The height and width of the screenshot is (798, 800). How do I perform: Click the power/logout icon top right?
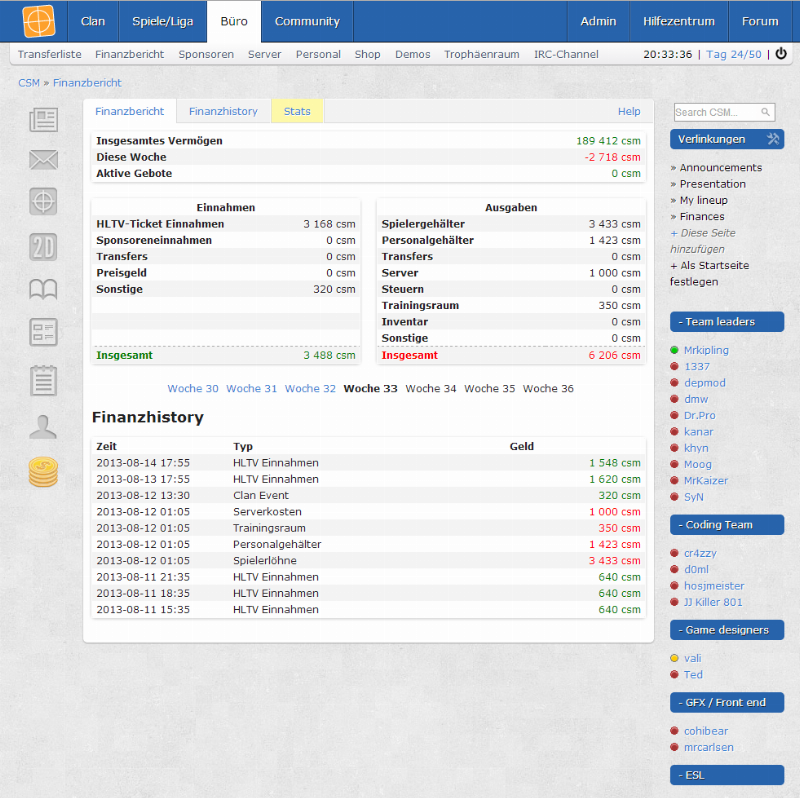tap(781, 54)
